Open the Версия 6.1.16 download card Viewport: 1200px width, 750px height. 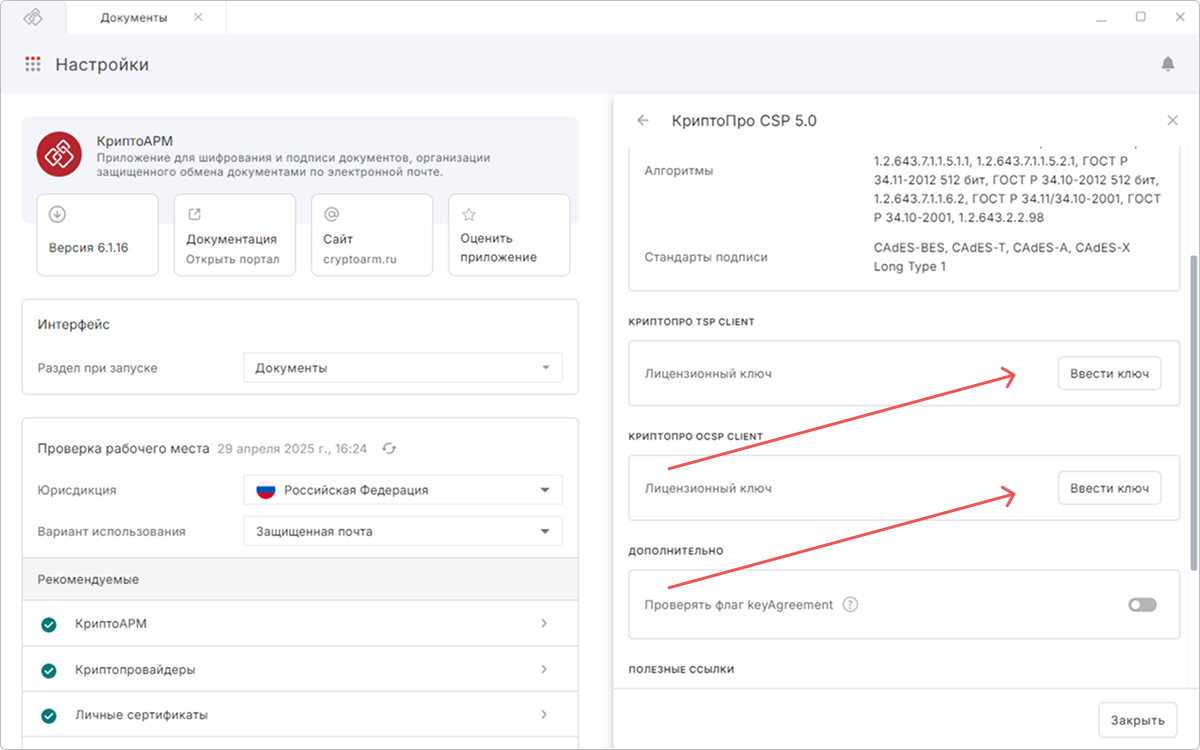[x=97, y=235]
